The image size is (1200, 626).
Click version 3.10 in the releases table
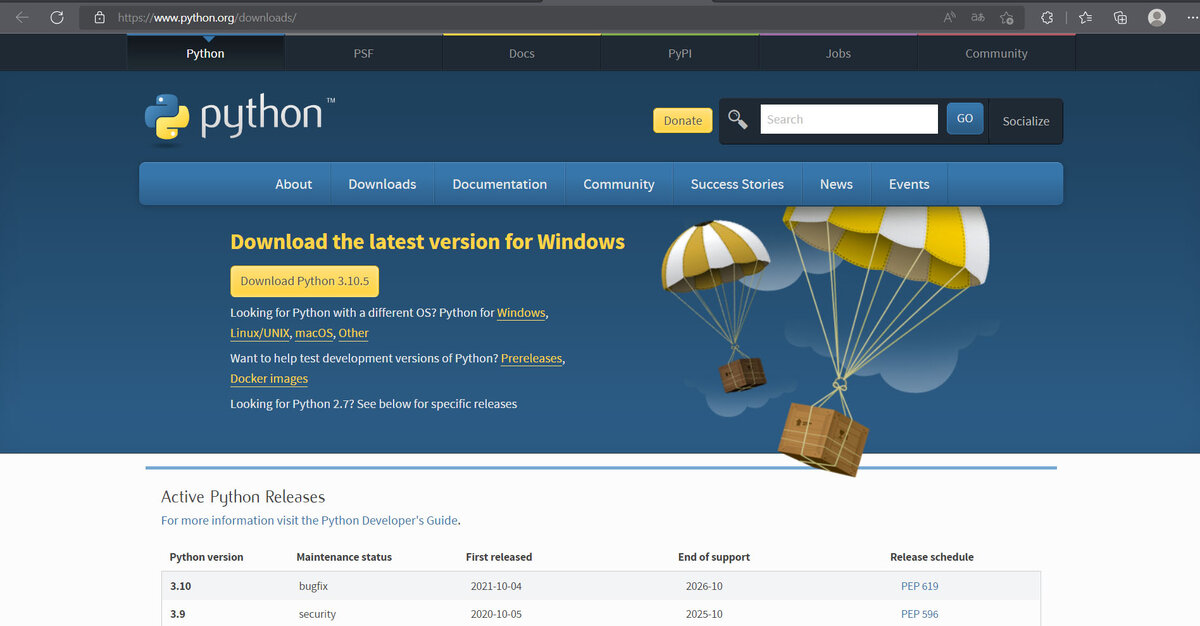tap(180, 586)
